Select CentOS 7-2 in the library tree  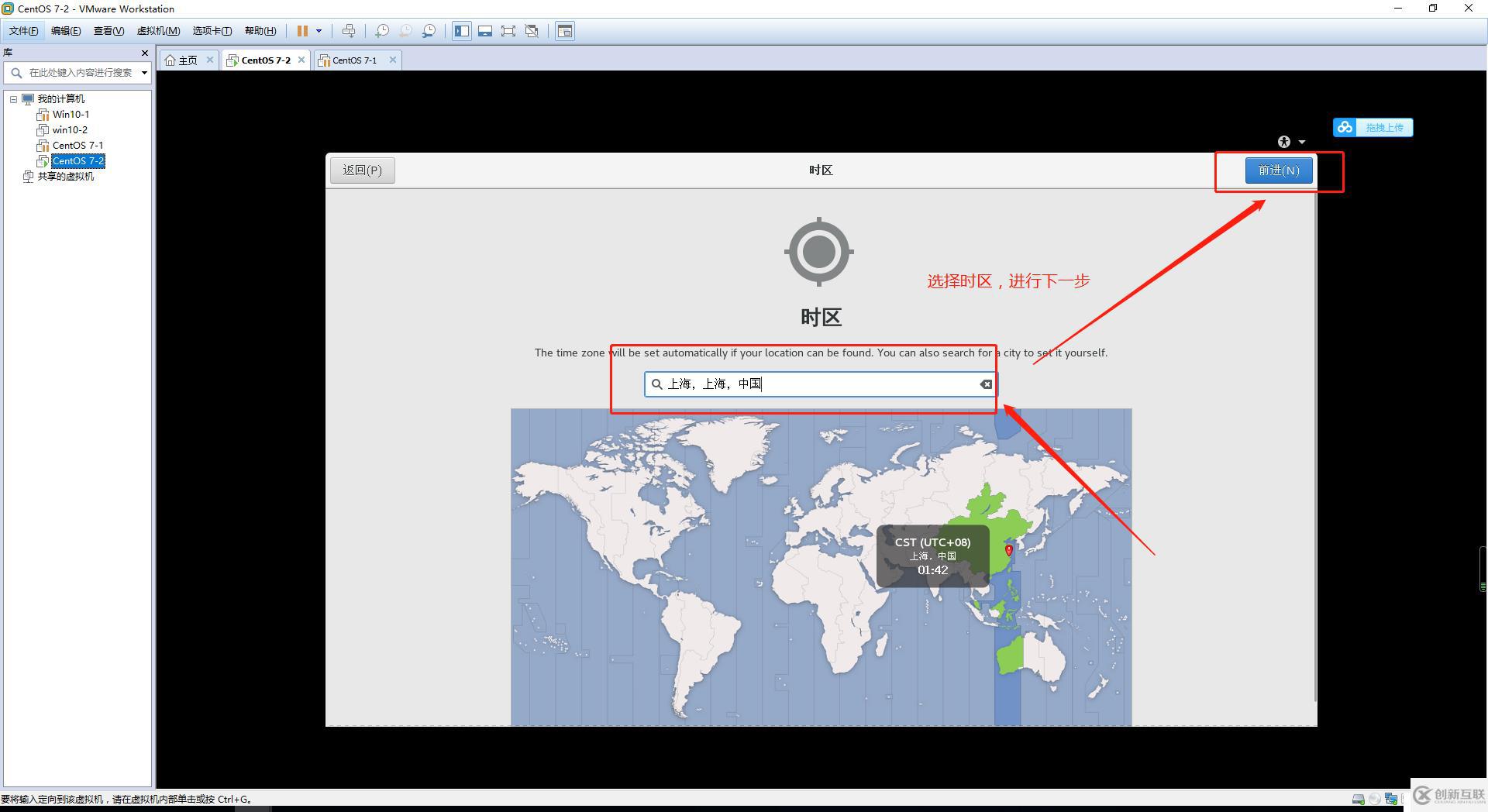click(78, 161)
